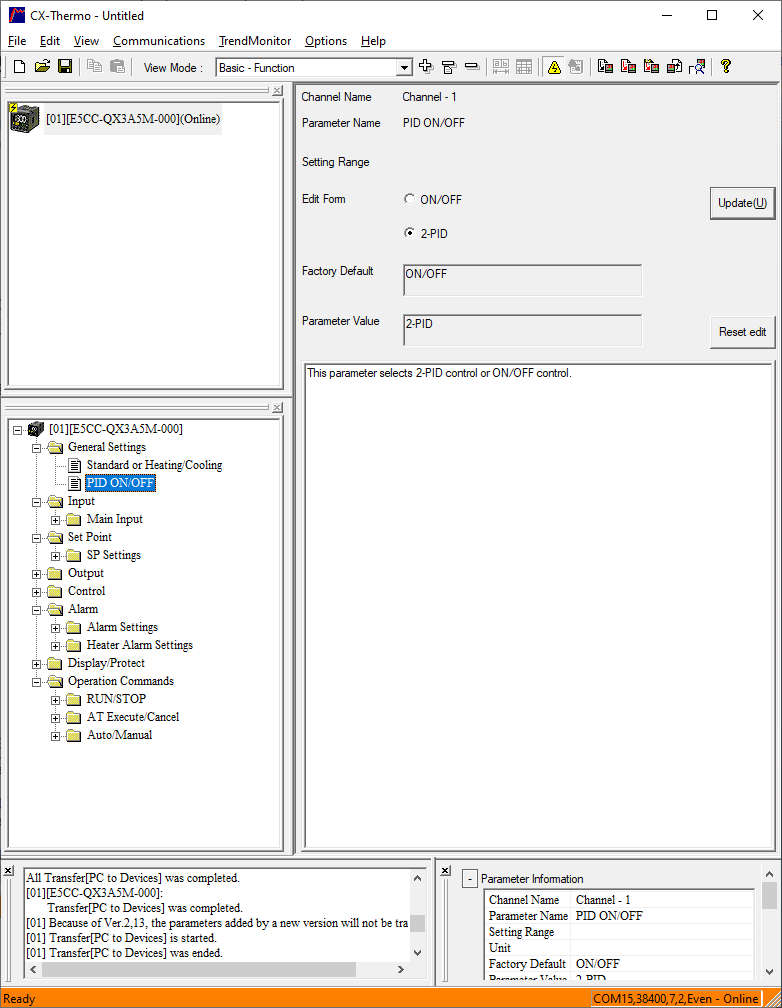
Task: Select the Alarm folder label in the tree
Action: click(x=83, y=609)
